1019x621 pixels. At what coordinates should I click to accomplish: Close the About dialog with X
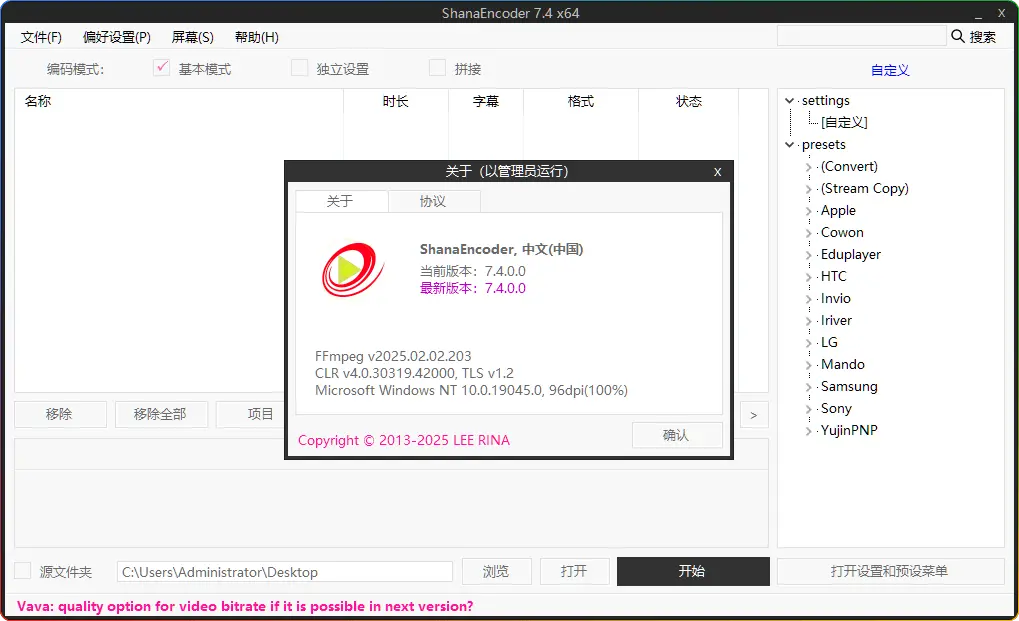tap(717, 171)
